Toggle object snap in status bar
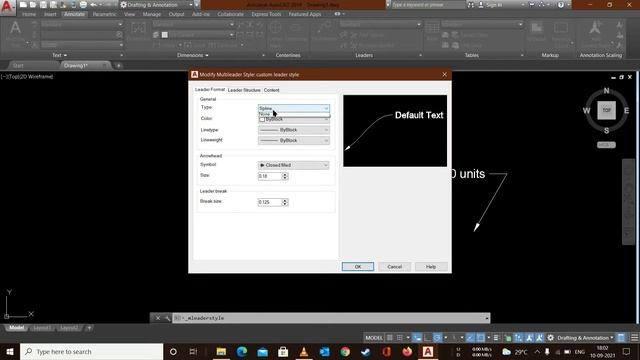The image size is (640, 360). pos(481,338)
